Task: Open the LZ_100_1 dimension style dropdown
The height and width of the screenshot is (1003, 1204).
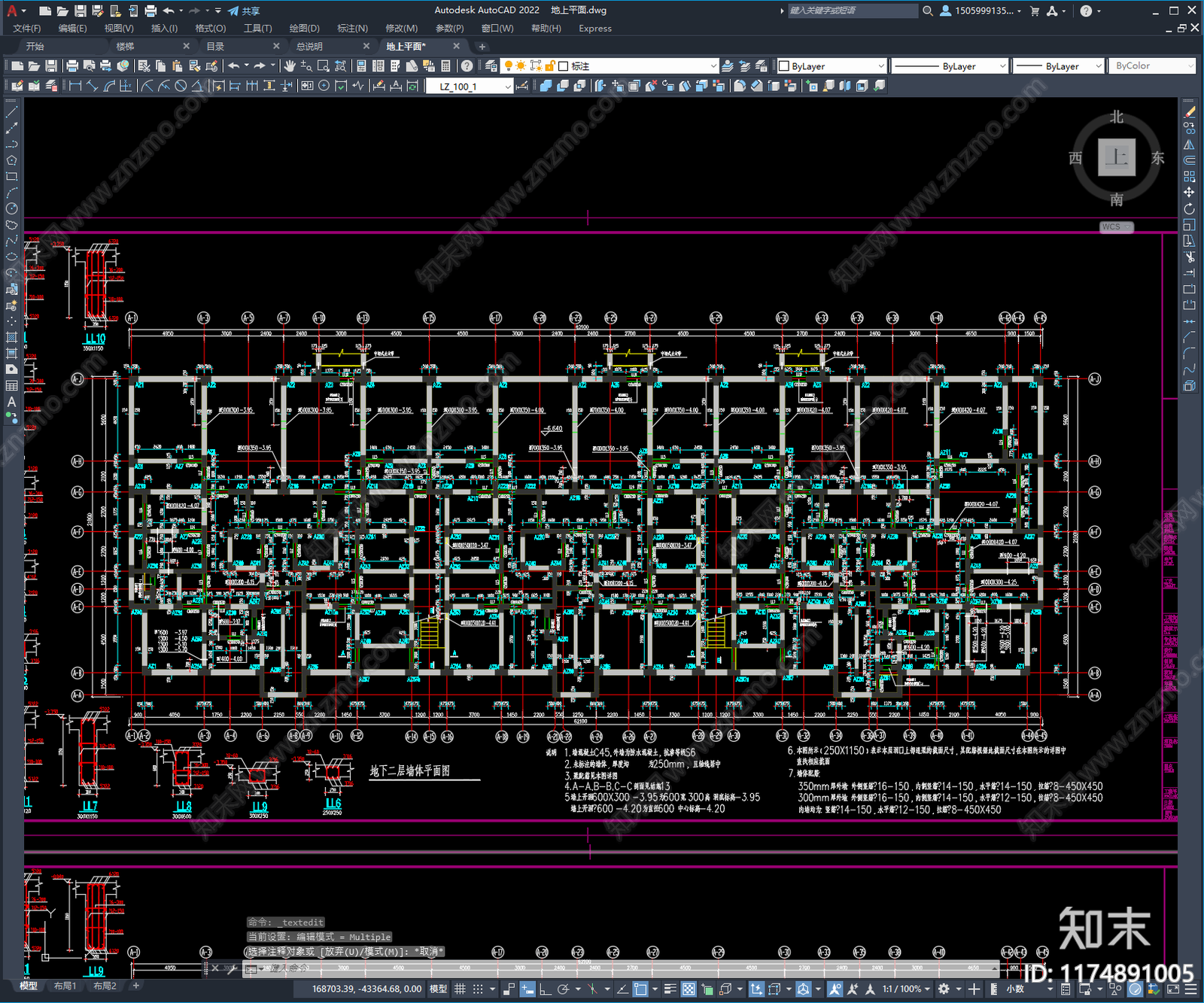Action: (x=469, y=87)
